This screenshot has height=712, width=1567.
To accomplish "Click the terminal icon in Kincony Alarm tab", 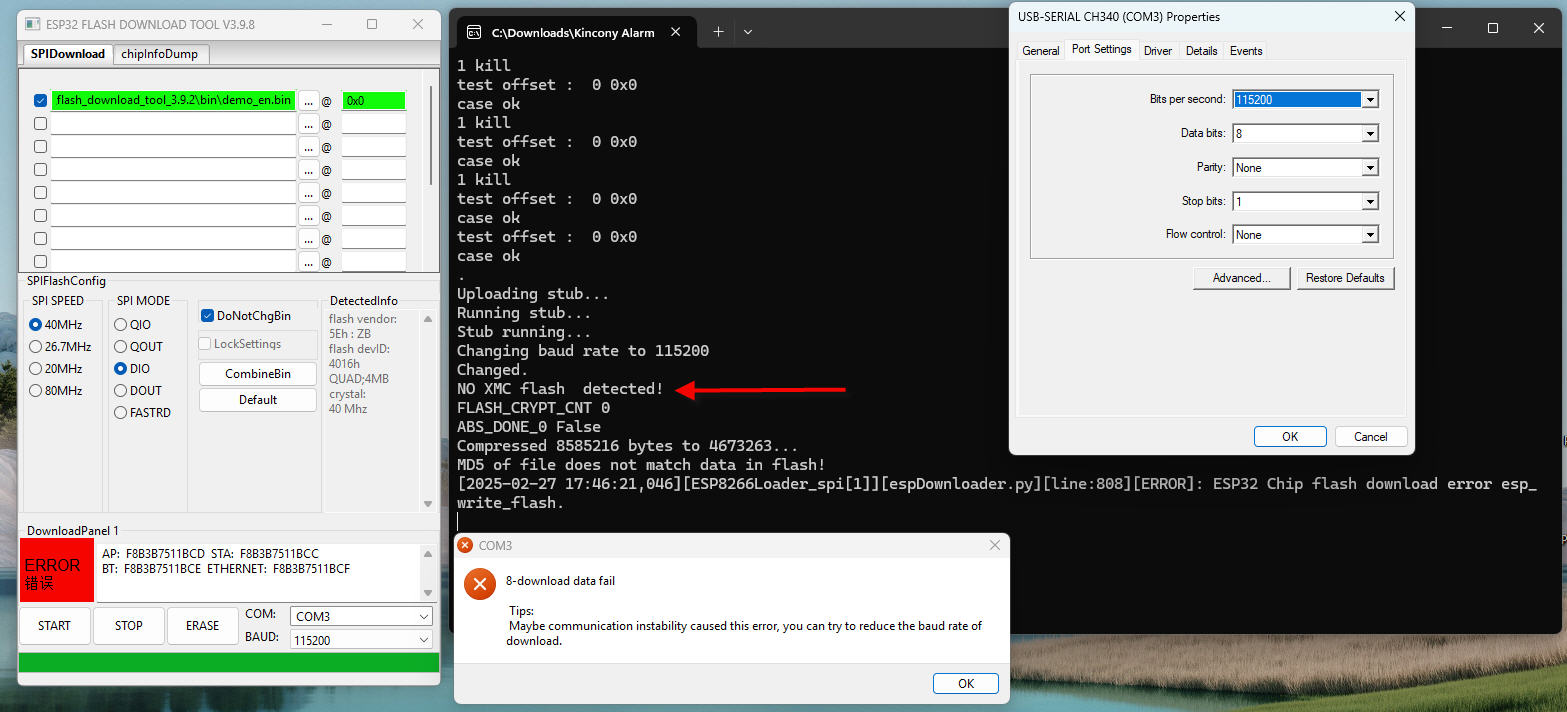I will [474, 33].
